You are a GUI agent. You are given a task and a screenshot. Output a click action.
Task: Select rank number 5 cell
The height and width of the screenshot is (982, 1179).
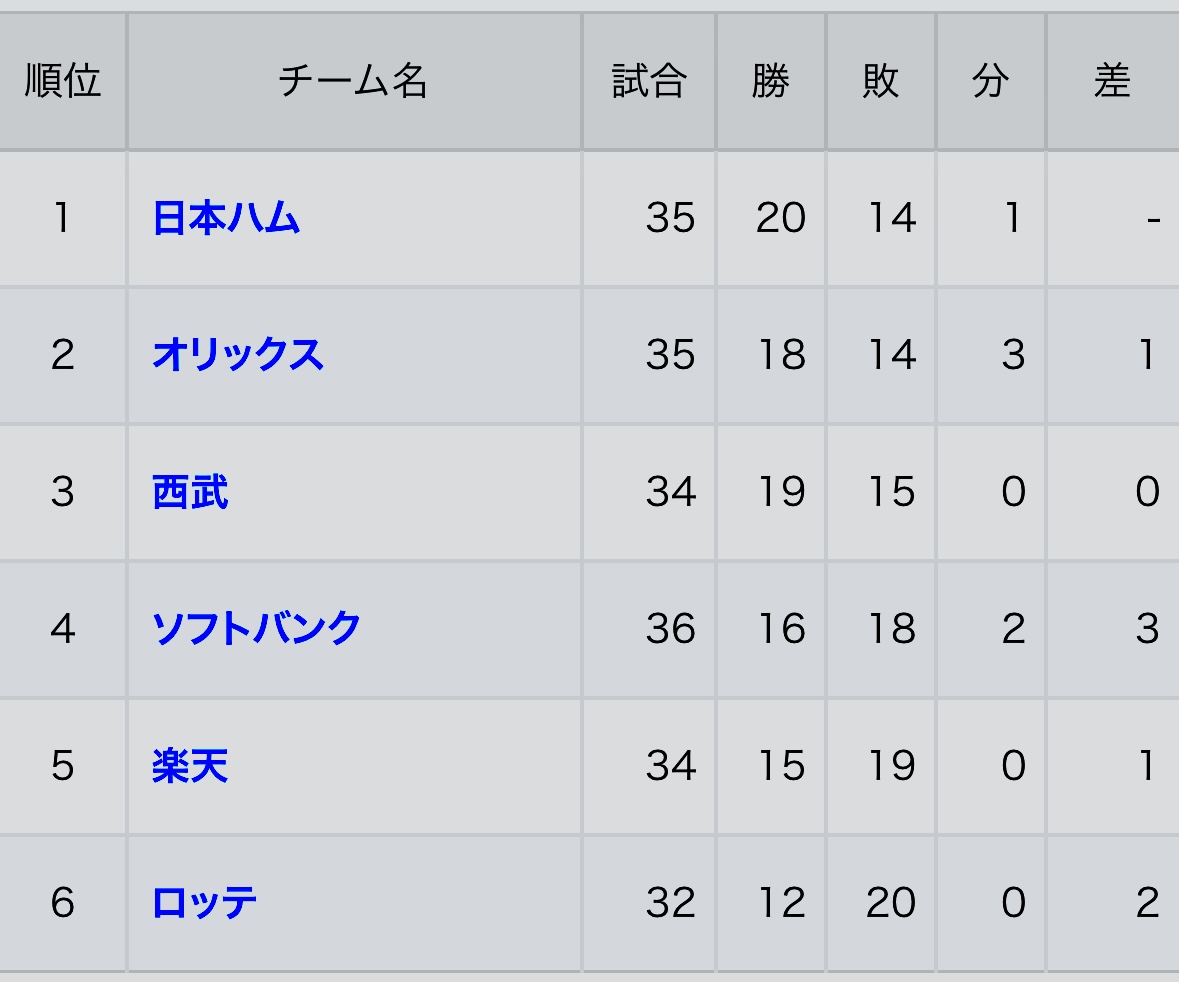point(62,766)
